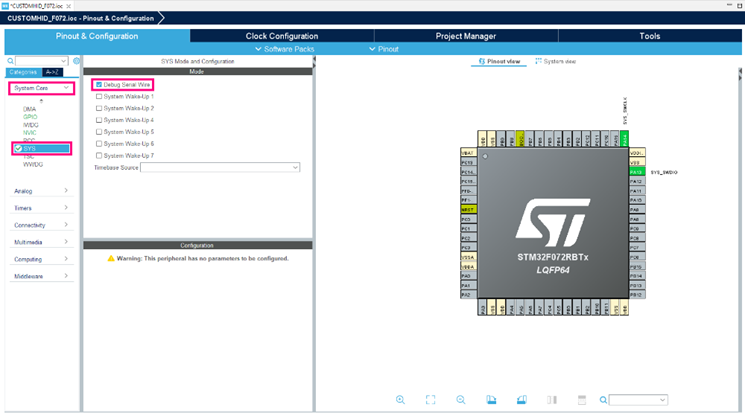Click the CUSTOMHID_F072.ioc breadcrumb
745x413 pixels.
[x=80, y=18]
